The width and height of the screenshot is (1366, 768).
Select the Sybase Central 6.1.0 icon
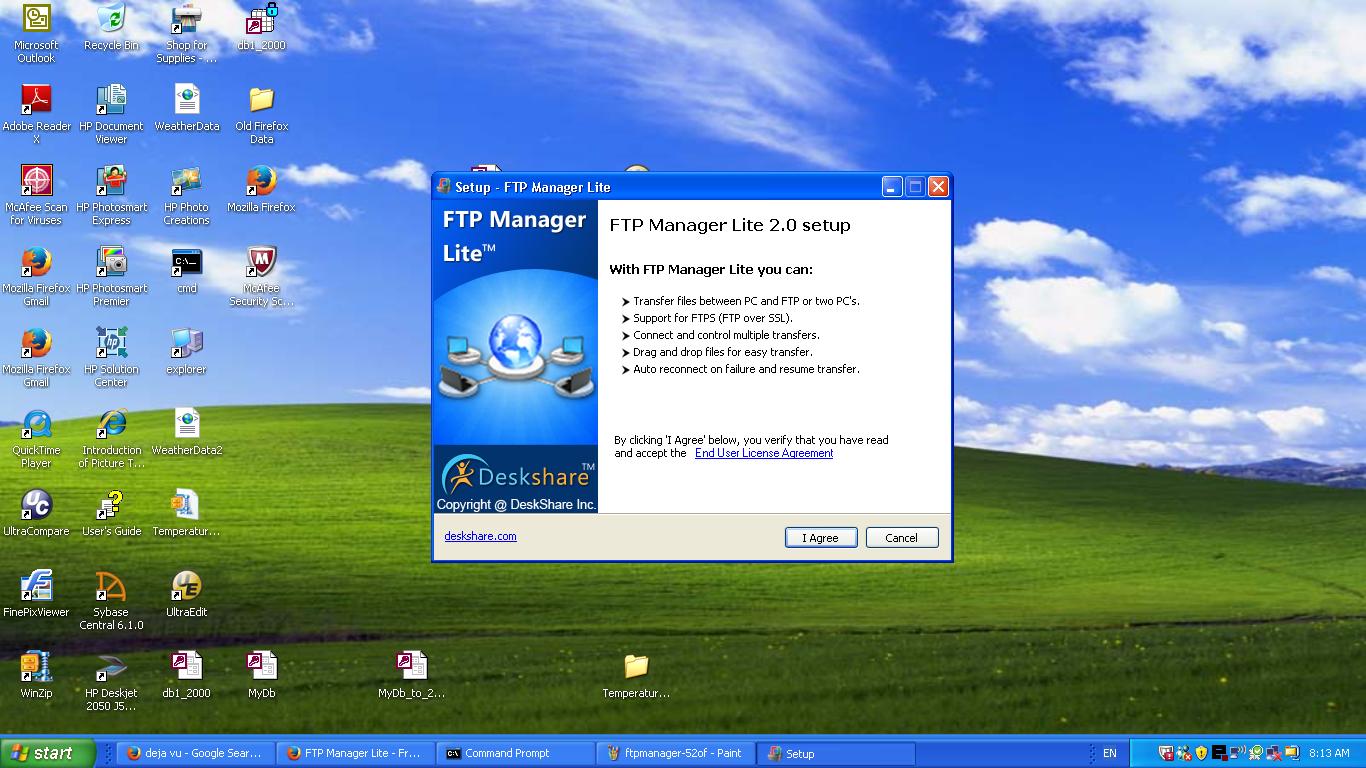(111, 587)
